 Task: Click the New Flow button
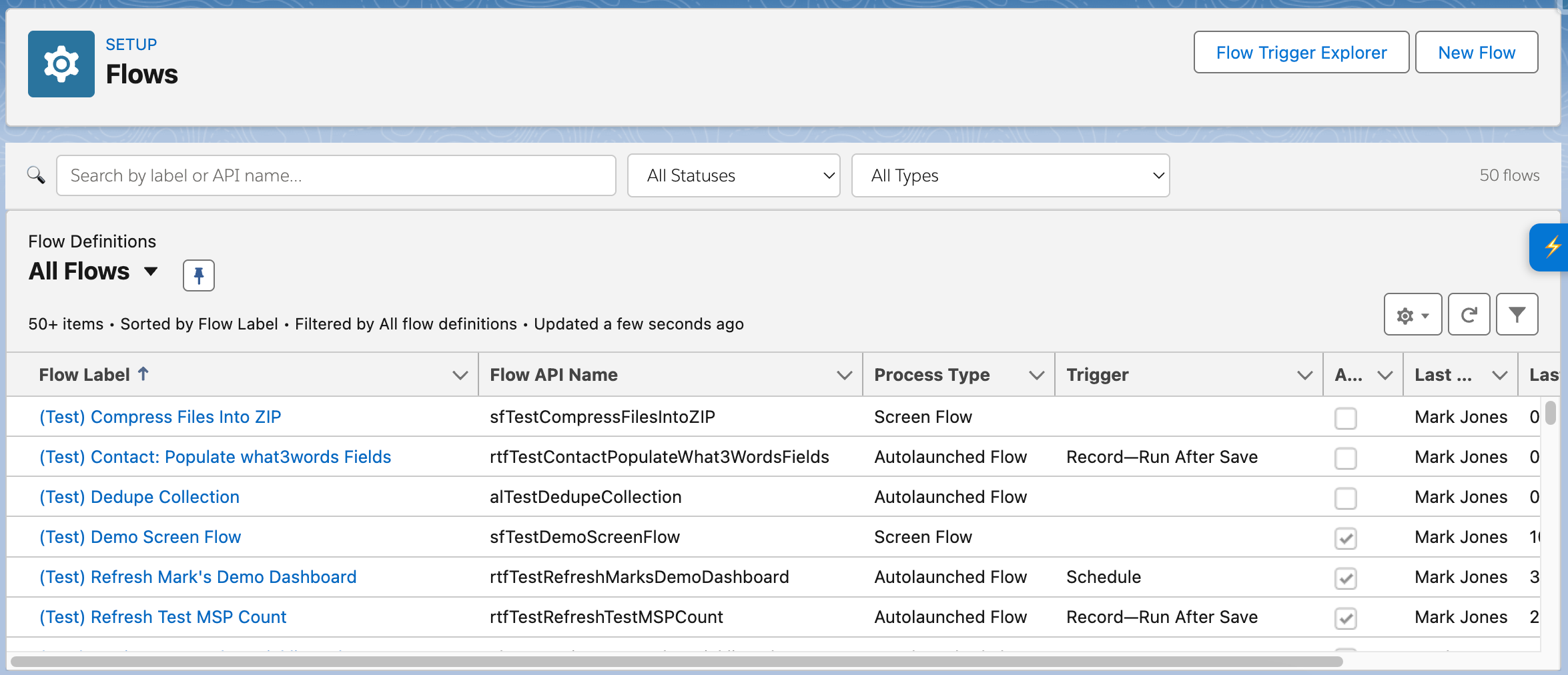1476,52
